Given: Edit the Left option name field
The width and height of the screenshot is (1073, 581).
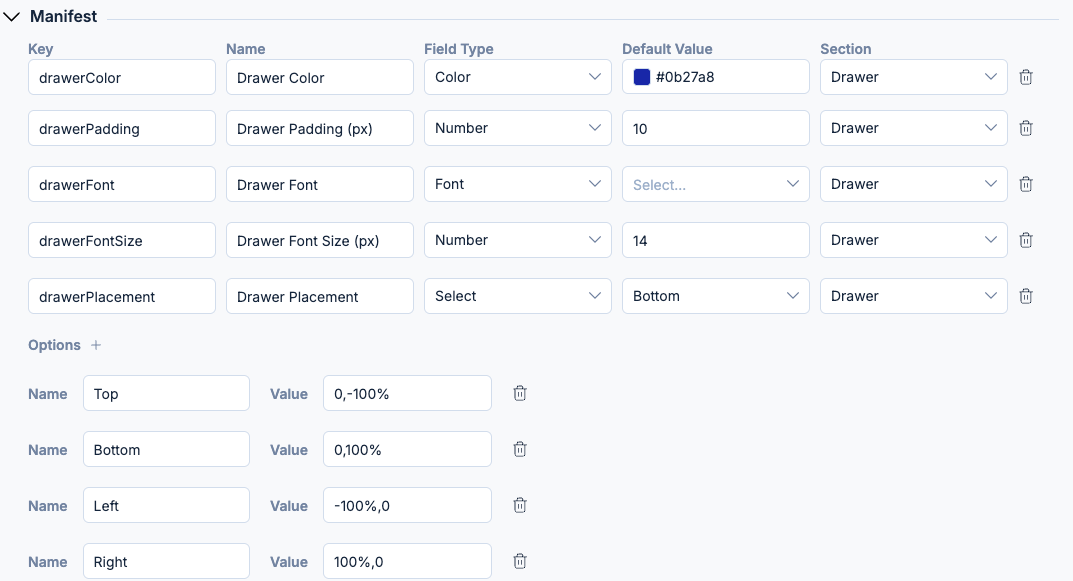Looking at the screenshot, I should [166, 506].
